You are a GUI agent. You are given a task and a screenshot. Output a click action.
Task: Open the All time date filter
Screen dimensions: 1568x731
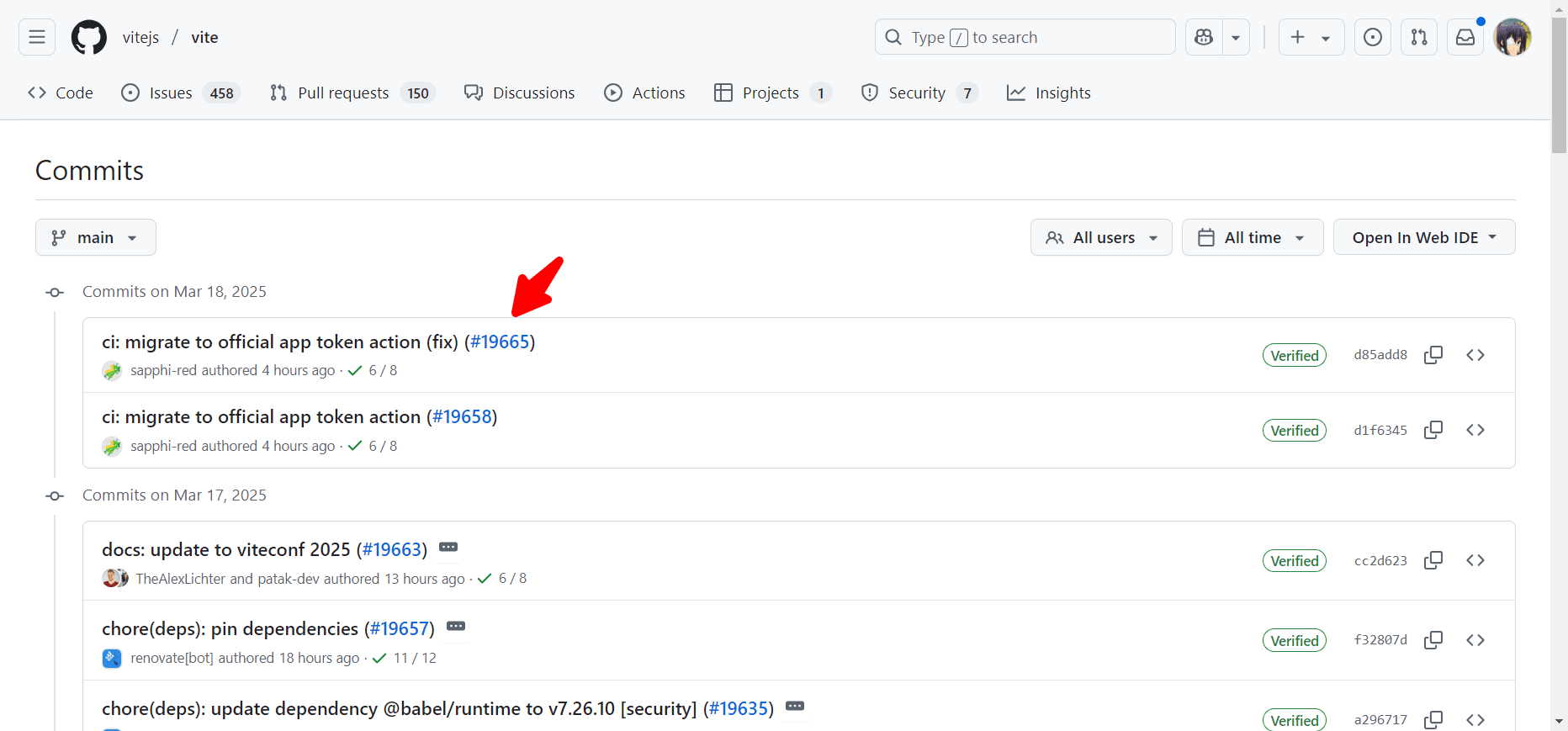[1253, 237]
